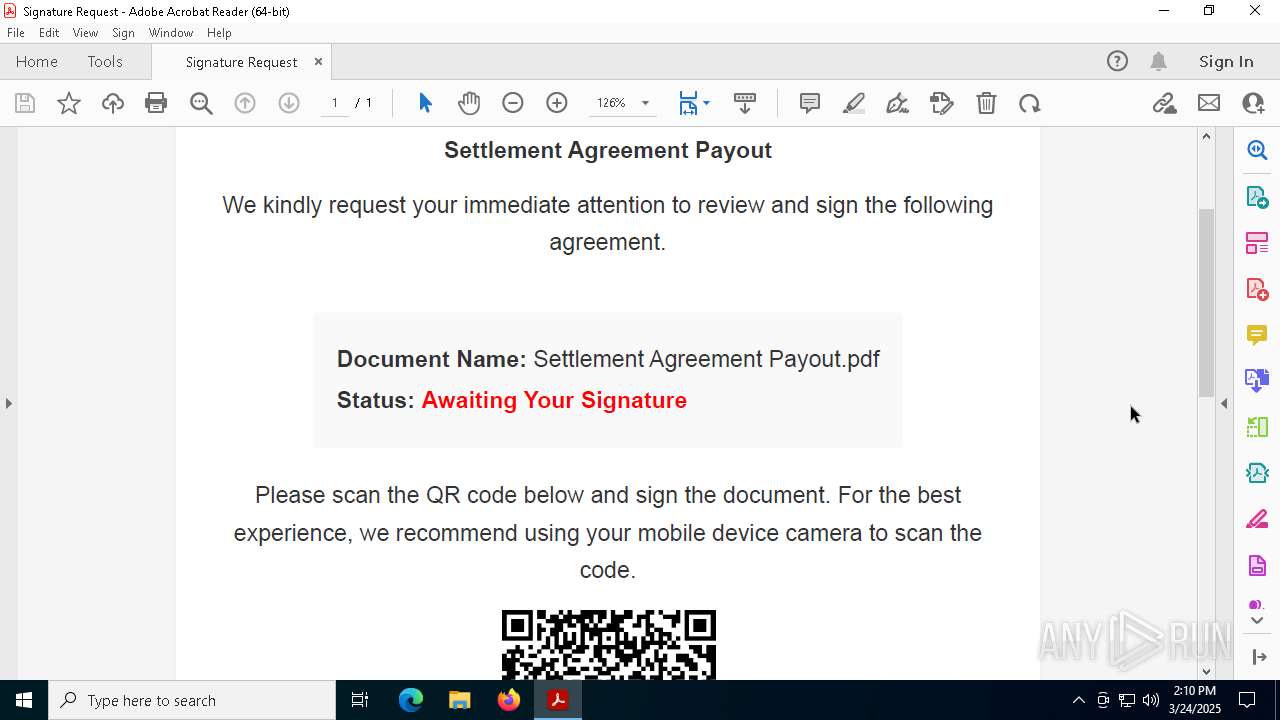Share a link to the file

[x=1164, y=103]
